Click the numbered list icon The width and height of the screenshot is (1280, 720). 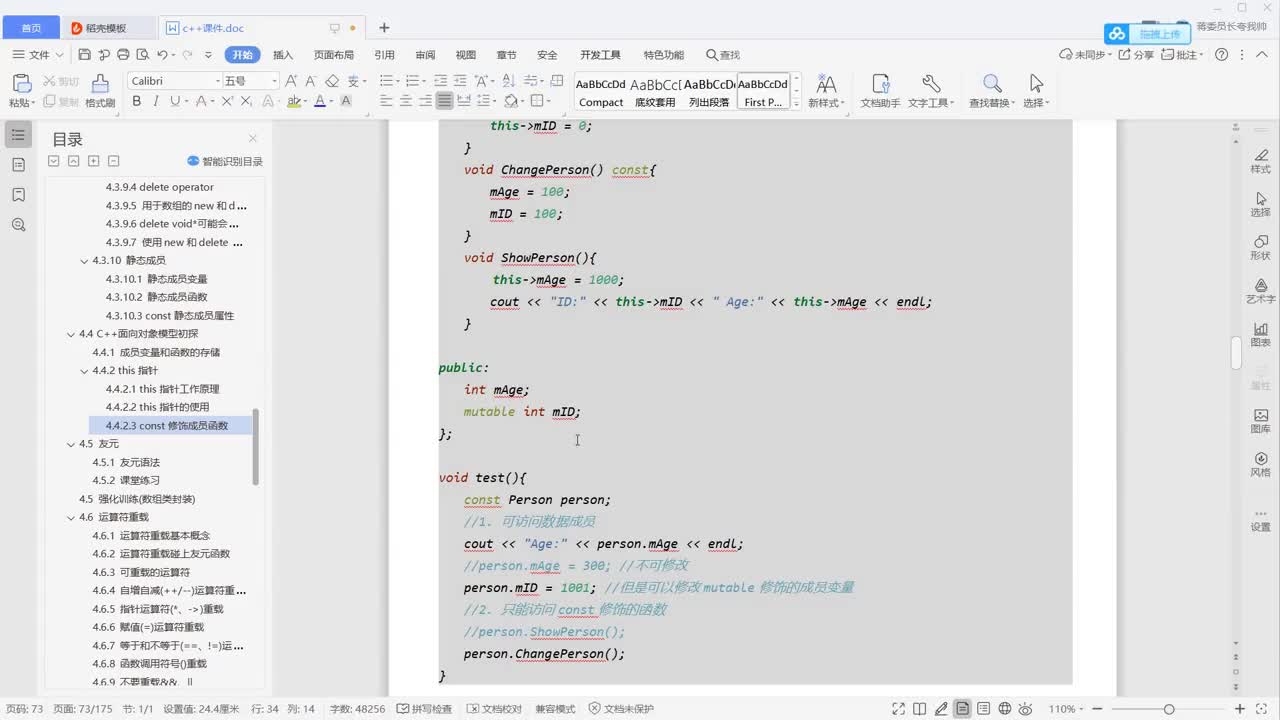[x=412, y=81]
